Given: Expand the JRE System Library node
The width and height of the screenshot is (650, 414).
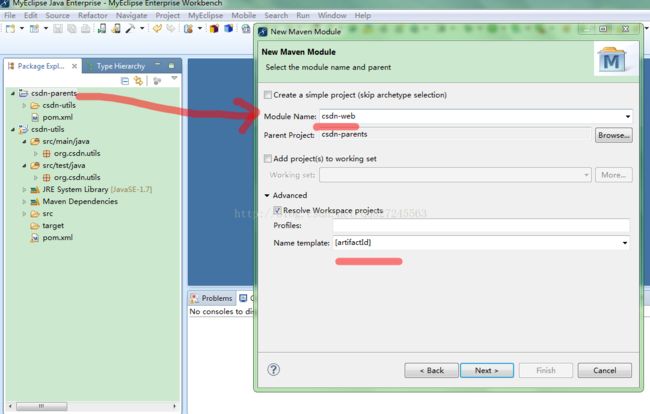Looking at the screenshot, I should coord(24,190).
